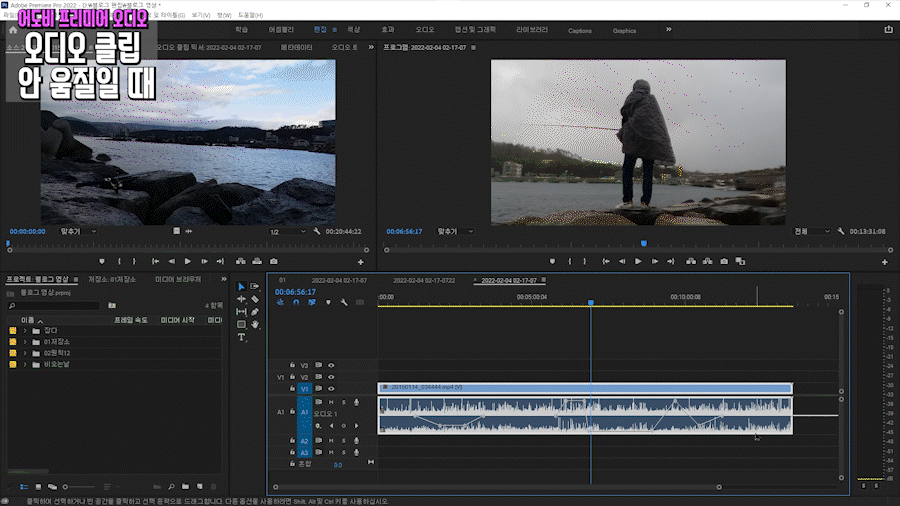The width and height of the screenshot is (900, 506).
Task: Click Program monitor Lift button
Action: point(691,261)
